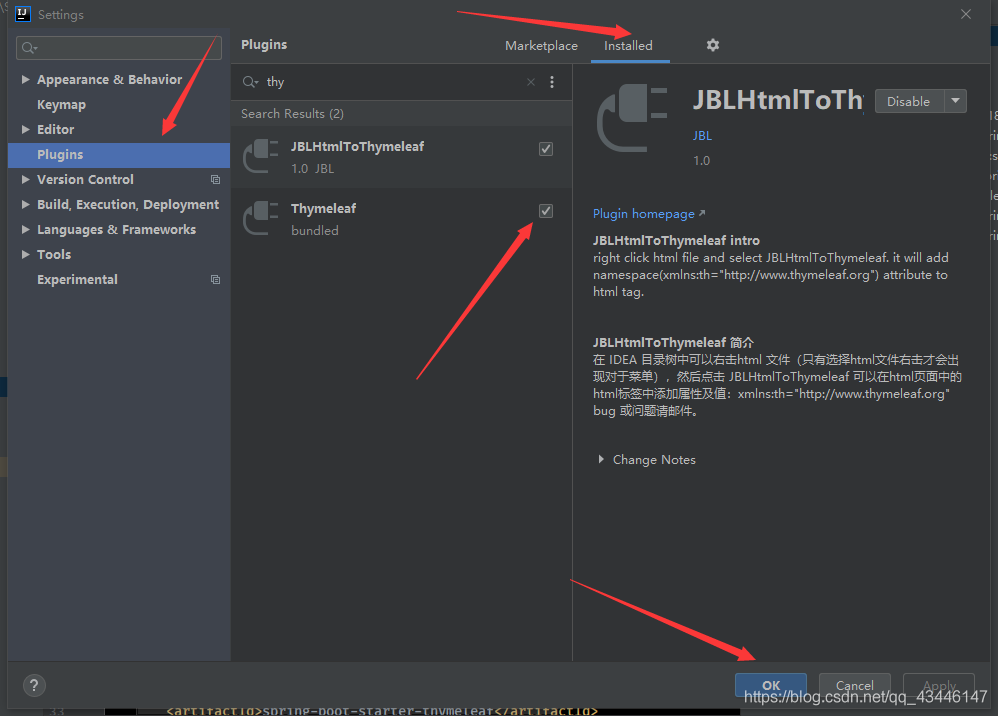Click the copy icon next to Version Control
The height and width of the screenshot is (716, 998).
click(x=216, y=179)
